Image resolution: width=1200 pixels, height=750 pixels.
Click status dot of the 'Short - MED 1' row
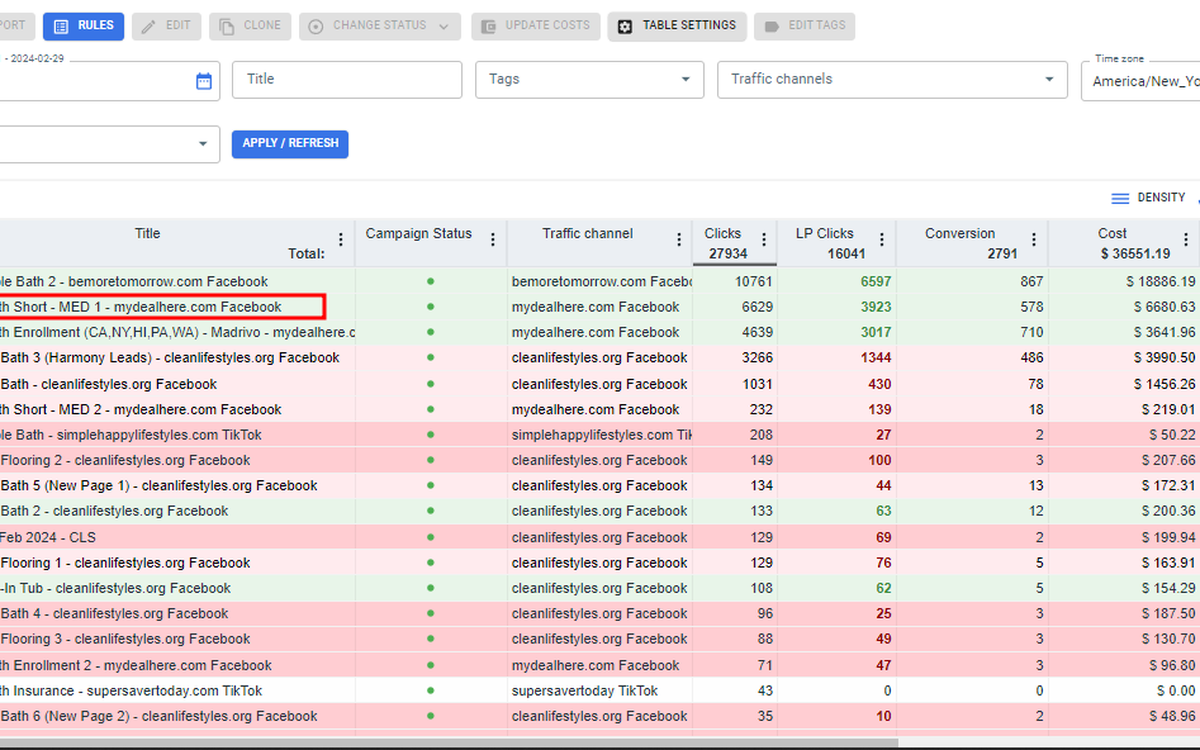pos(431,307)
